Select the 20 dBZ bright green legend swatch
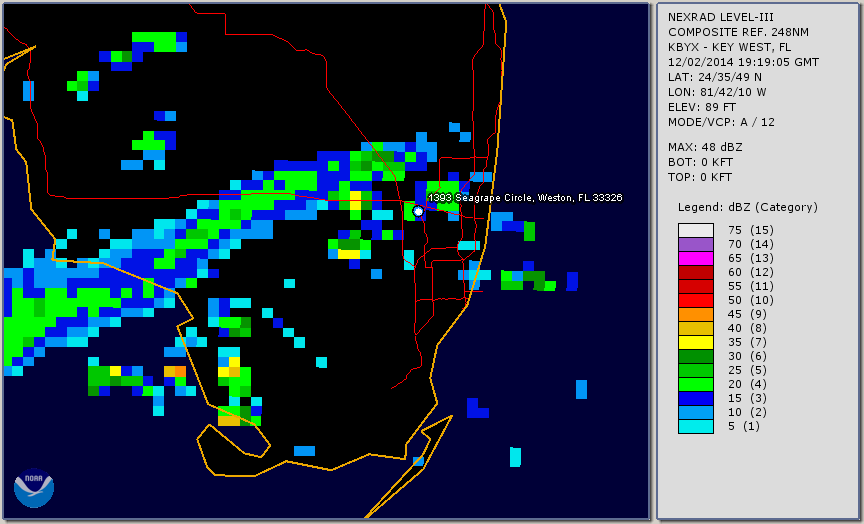 coord(696,384)
